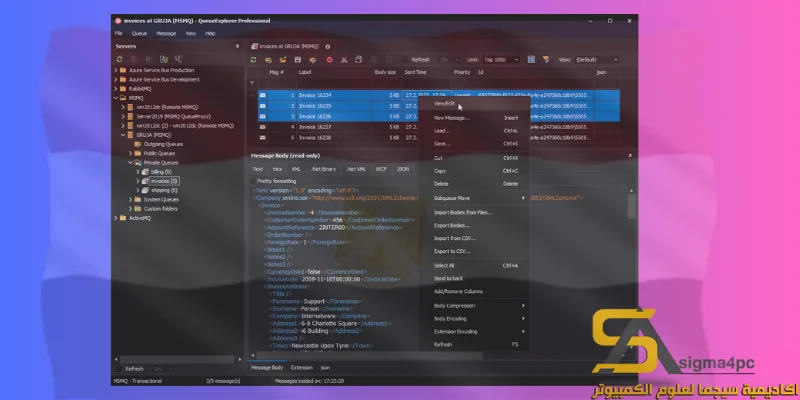Click the win2012dc (Remote MSMQ) server icon
800x400 pixels.
coord(130,107)
